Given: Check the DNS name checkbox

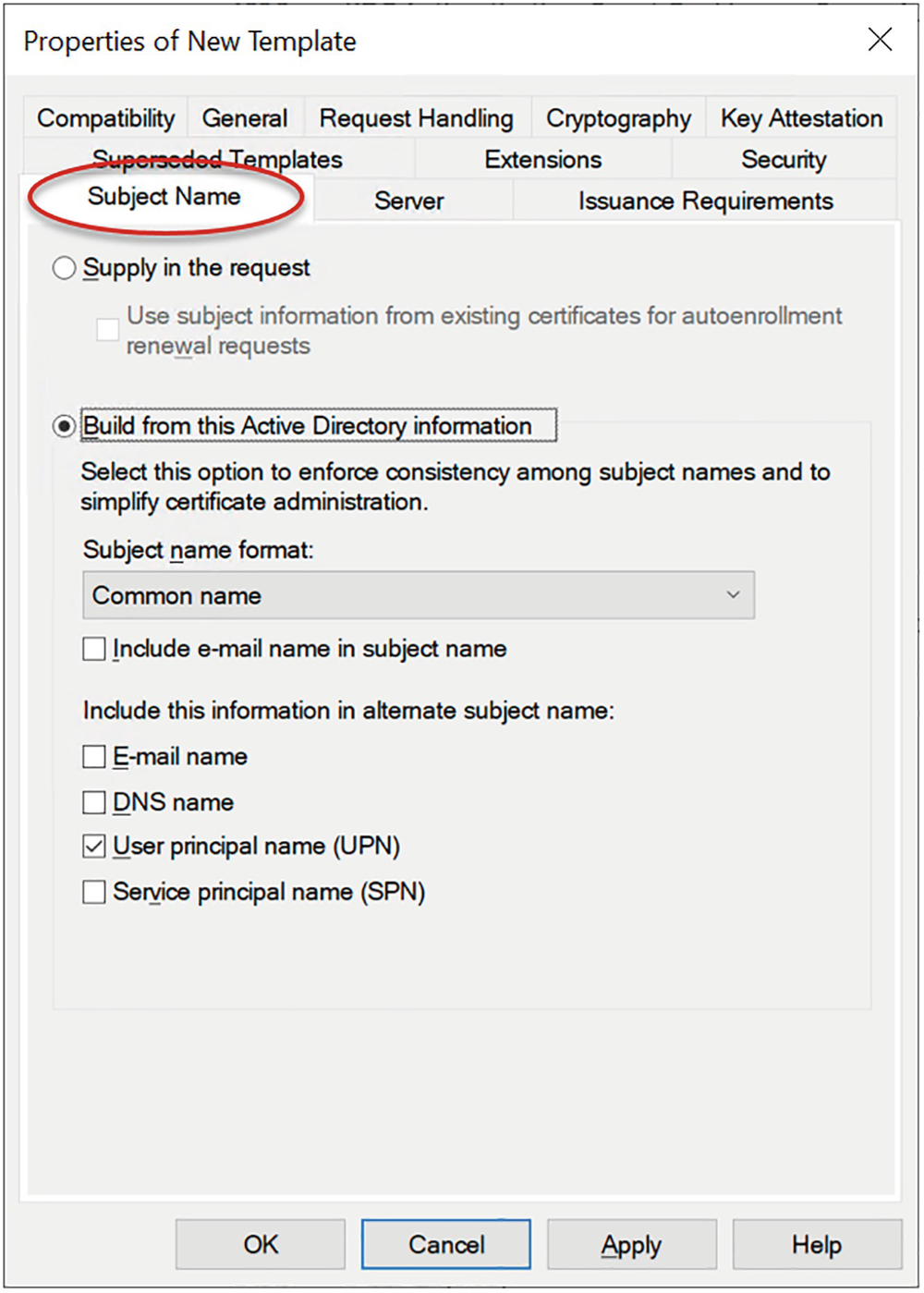Looking at the screenshot, I should [x=93, y=802].
